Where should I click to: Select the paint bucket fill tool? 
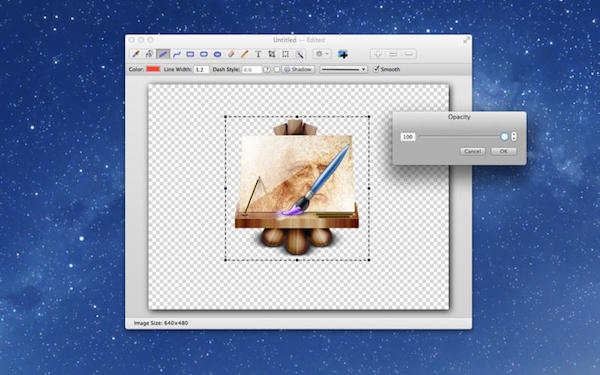point(149,54)
